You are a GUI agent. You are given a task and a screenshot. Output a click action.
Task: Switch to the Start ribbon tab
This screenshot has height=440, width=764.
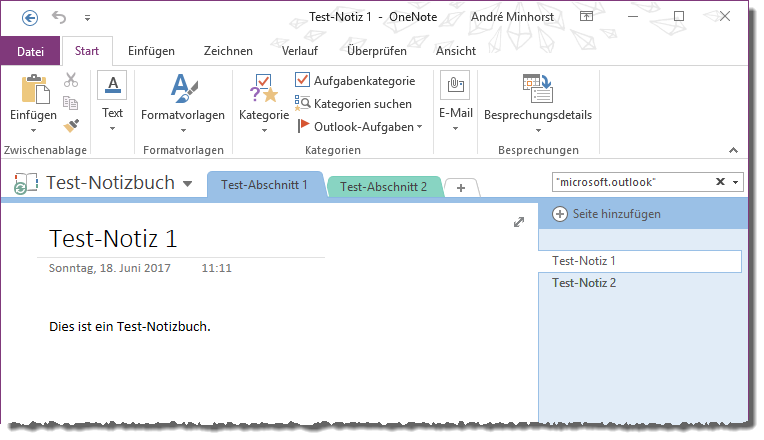(x=87, y=51)
